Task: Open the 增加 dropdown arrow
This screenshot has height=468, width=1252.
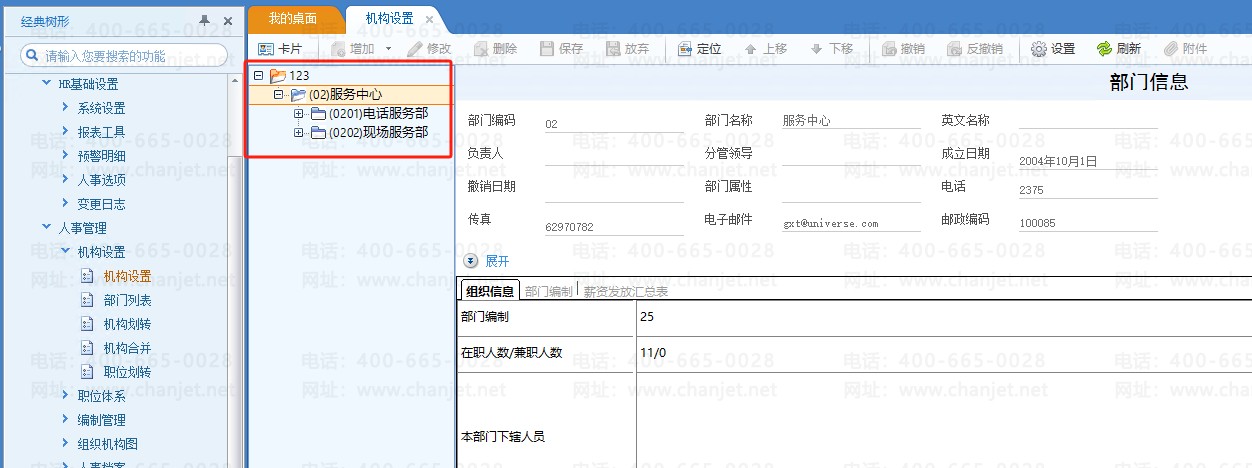Action: point(388,48)
